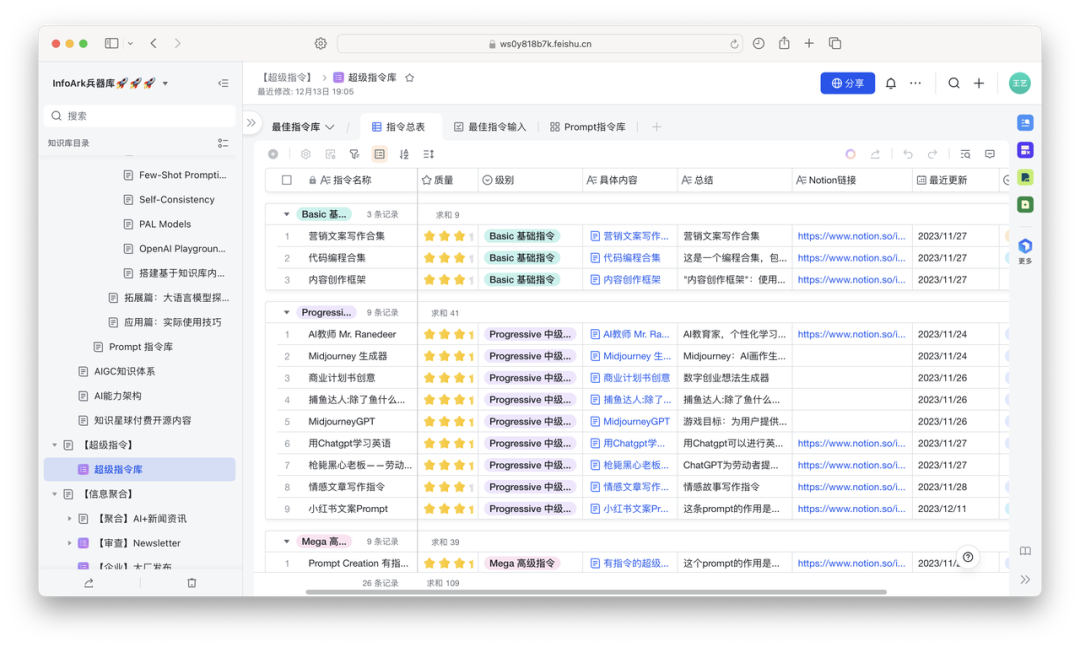Collapse the Basic 基础指令 group
This screenshot has width=1080, height=647.
pos(287,214)
